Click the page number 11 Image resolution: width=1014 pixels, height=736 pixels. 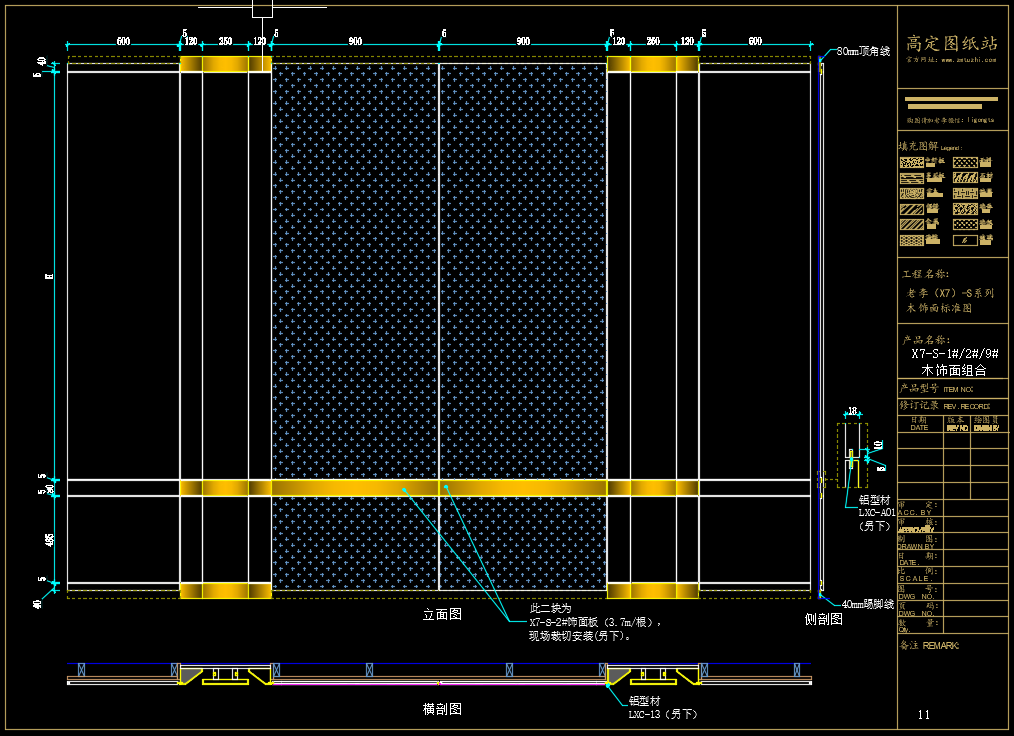point(923,715)
